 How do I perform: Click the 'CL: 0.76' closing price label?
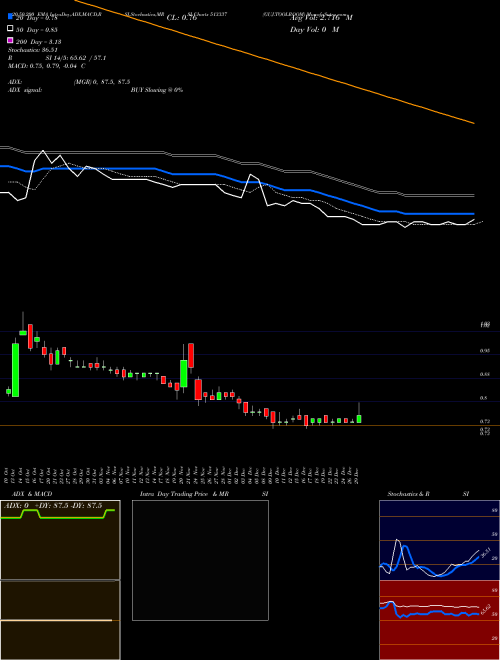[x=182, y=18]
